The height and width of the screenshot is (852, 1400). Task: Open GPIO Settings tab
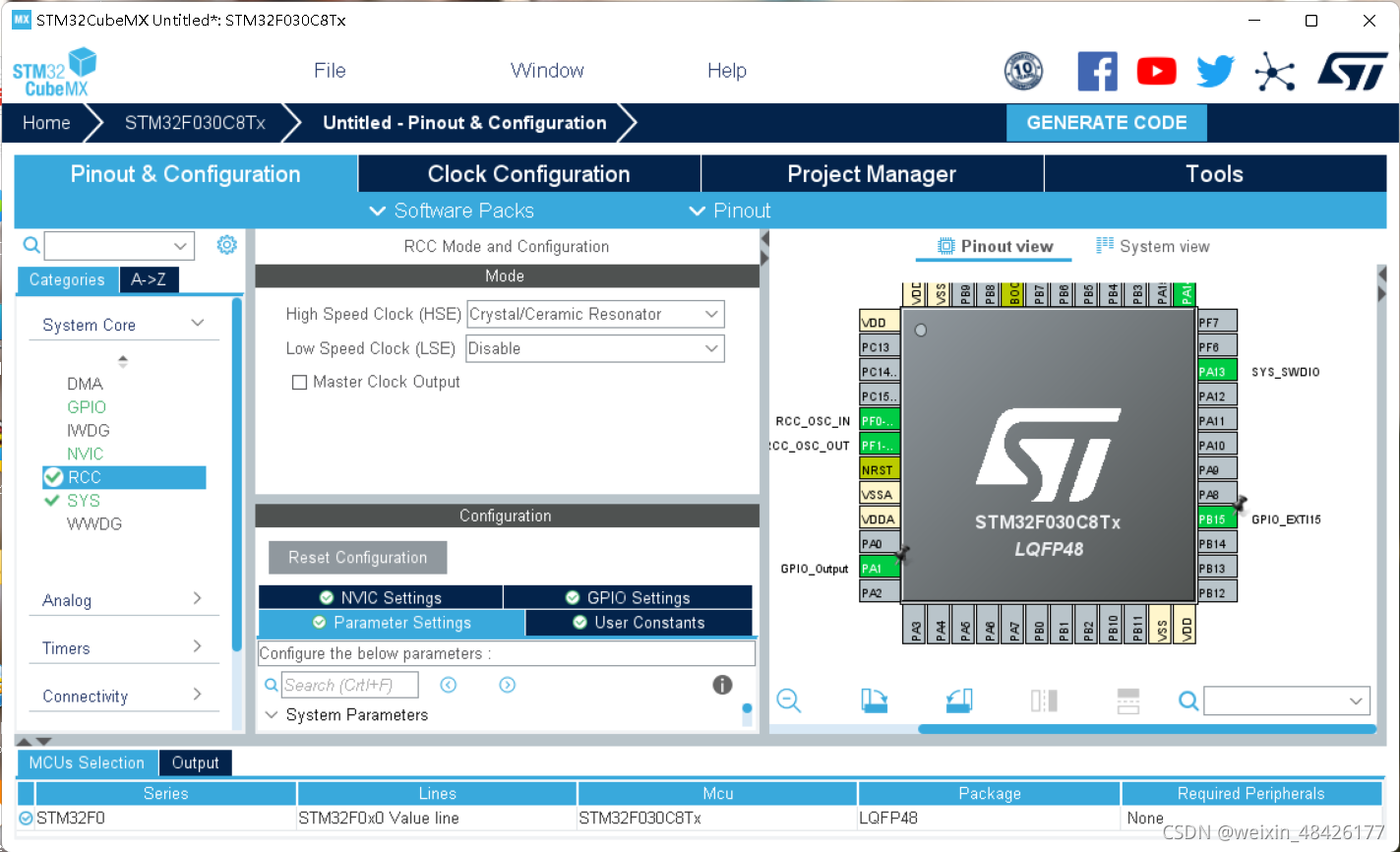(x=628, y=597)
